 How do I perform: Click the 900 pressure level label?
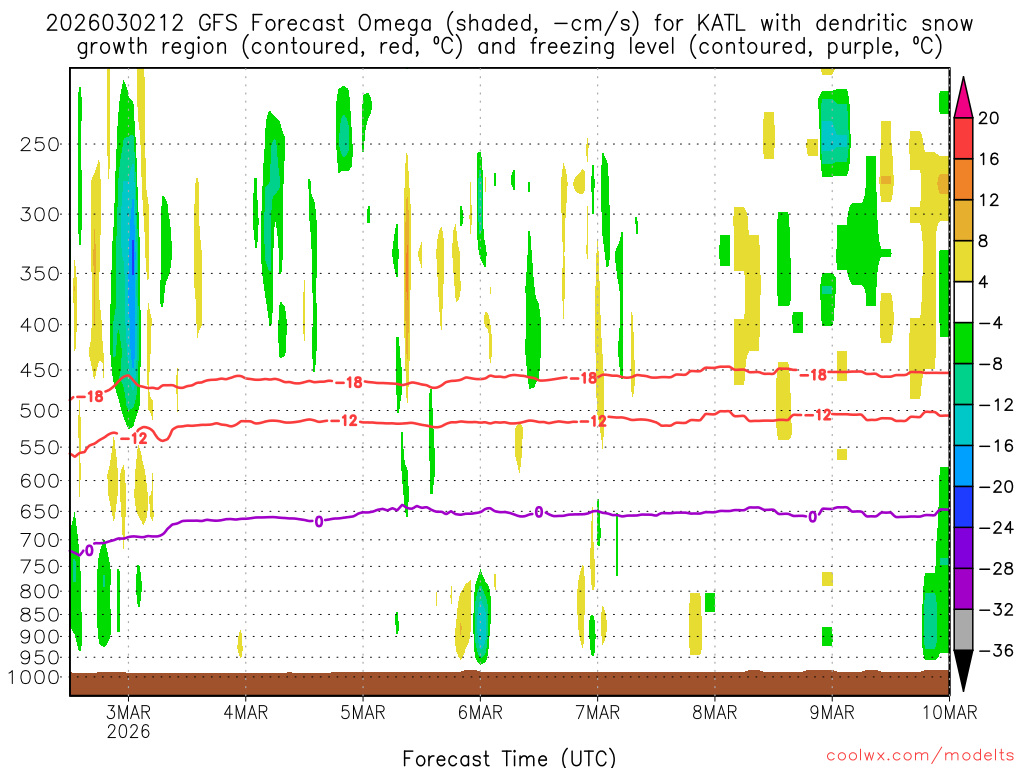click(40, 637)
